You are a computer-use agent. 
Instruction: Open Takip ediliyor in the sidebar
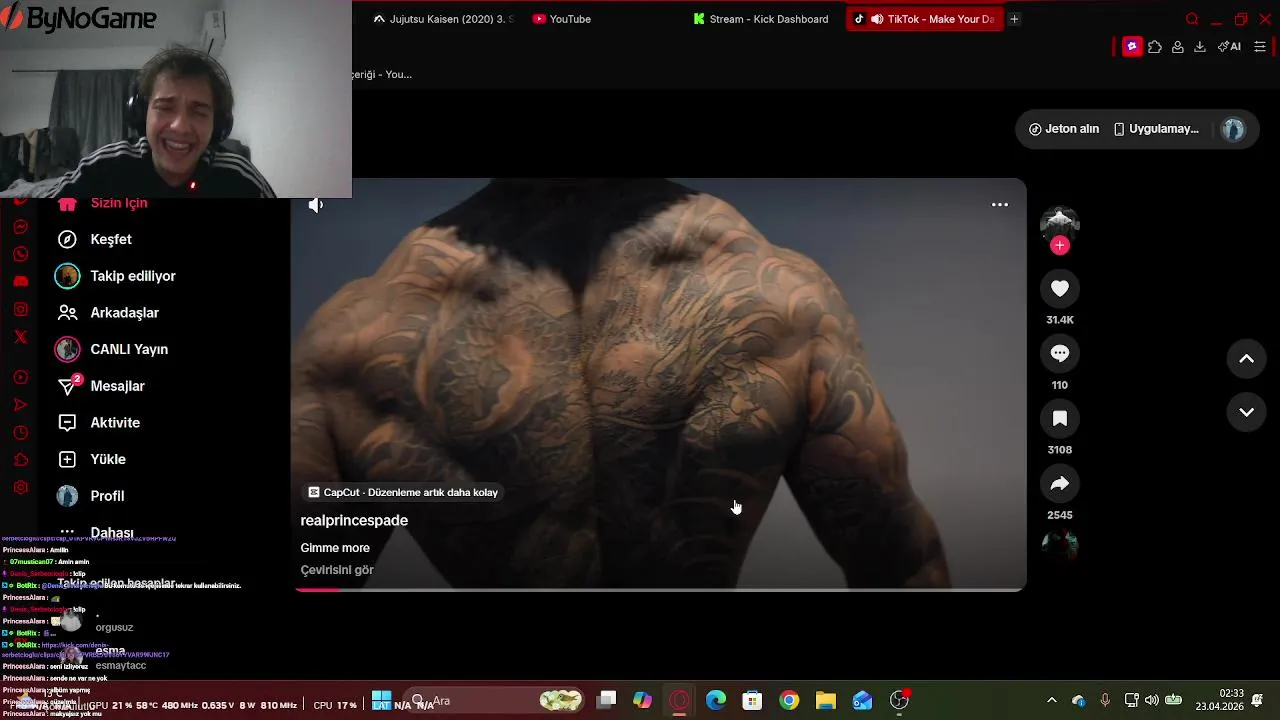133,276
